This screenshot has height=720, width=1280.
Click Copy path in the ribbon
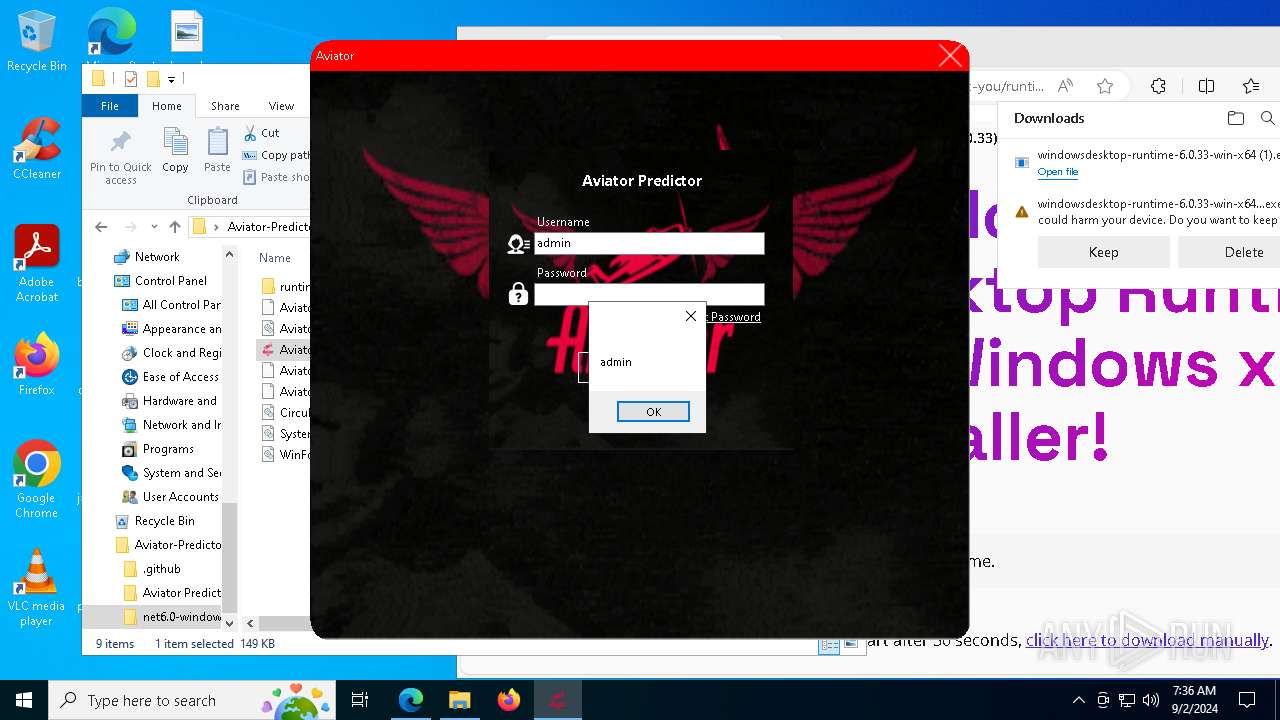click(x=276, y=155)
